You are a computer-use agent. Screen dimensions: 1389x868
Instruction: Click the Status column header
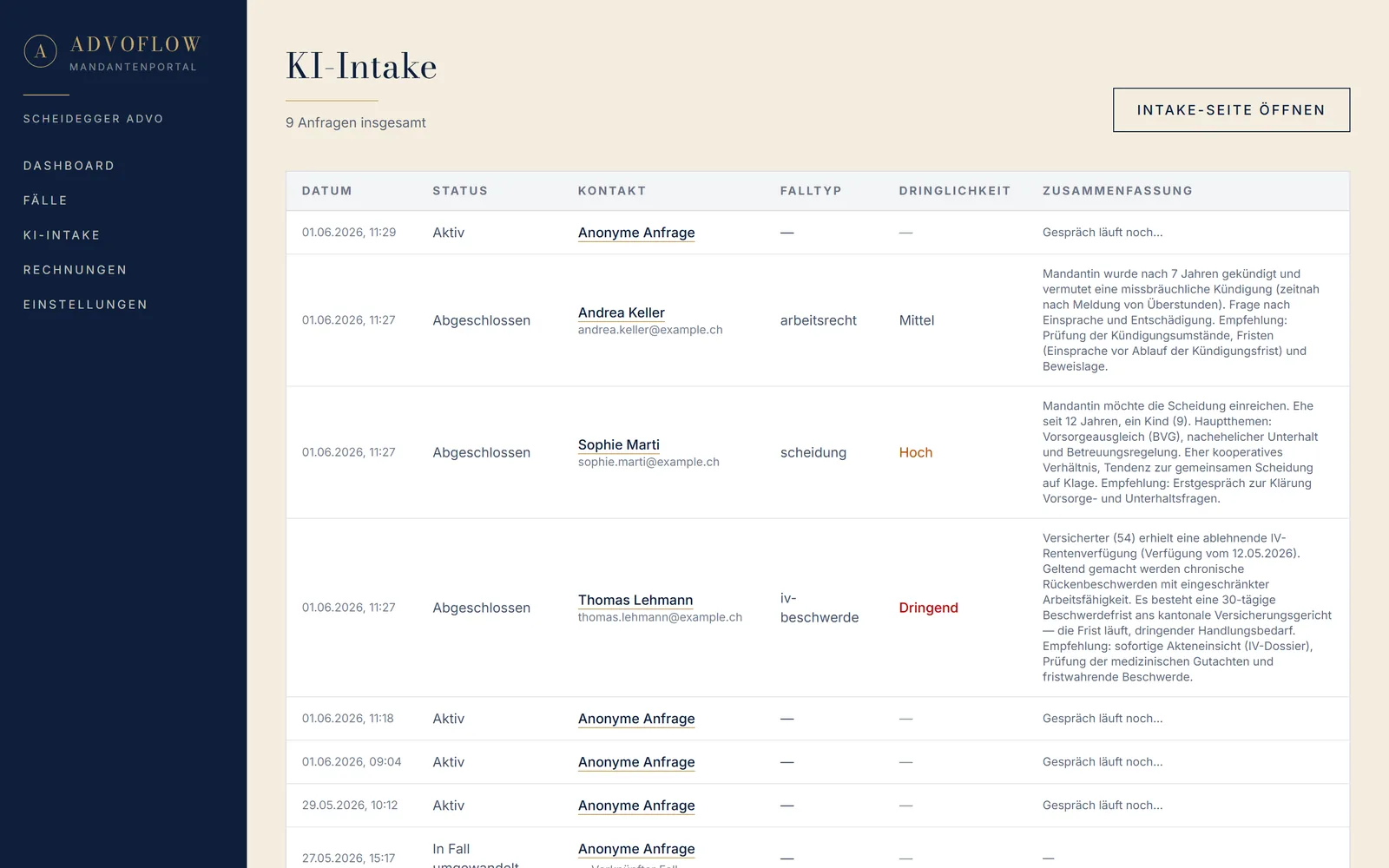pyautogui.click(x=460, y=191)
